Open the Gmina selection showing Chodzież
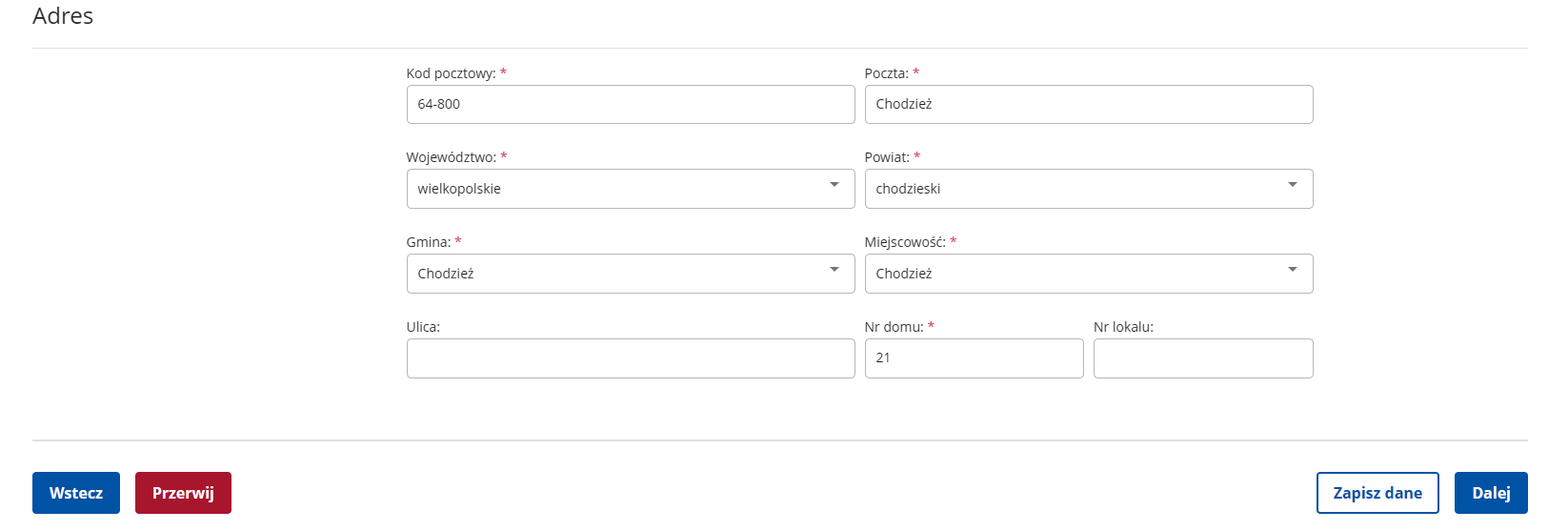The width and height of the screenshot is (1568, 531). tap(631, 274)
